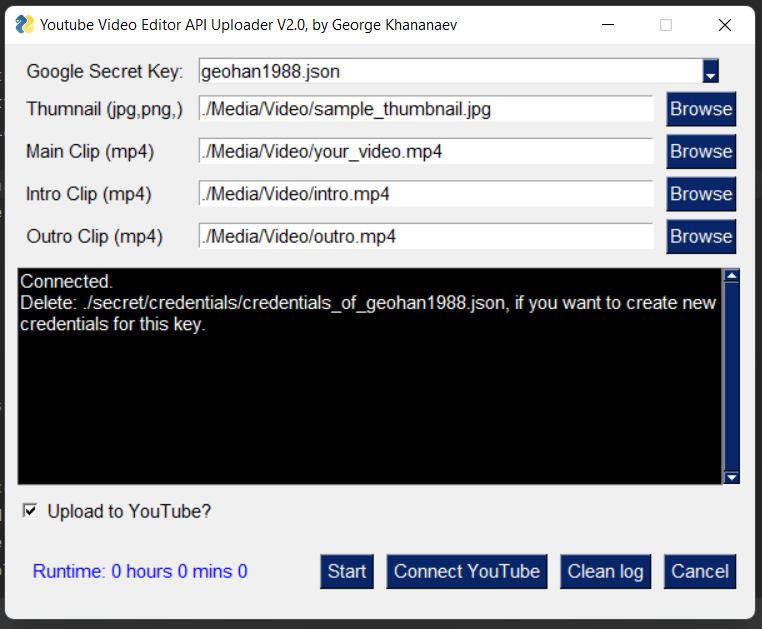Focus the Main Clip path input field
This screenshot has height=629, width=762.
coord(426,151)
